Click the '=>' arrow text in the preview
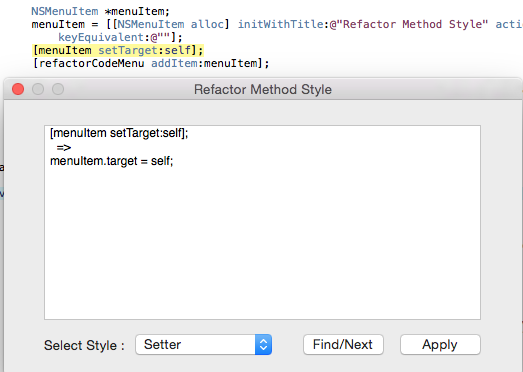523x372 pixels. pos(64,147)
